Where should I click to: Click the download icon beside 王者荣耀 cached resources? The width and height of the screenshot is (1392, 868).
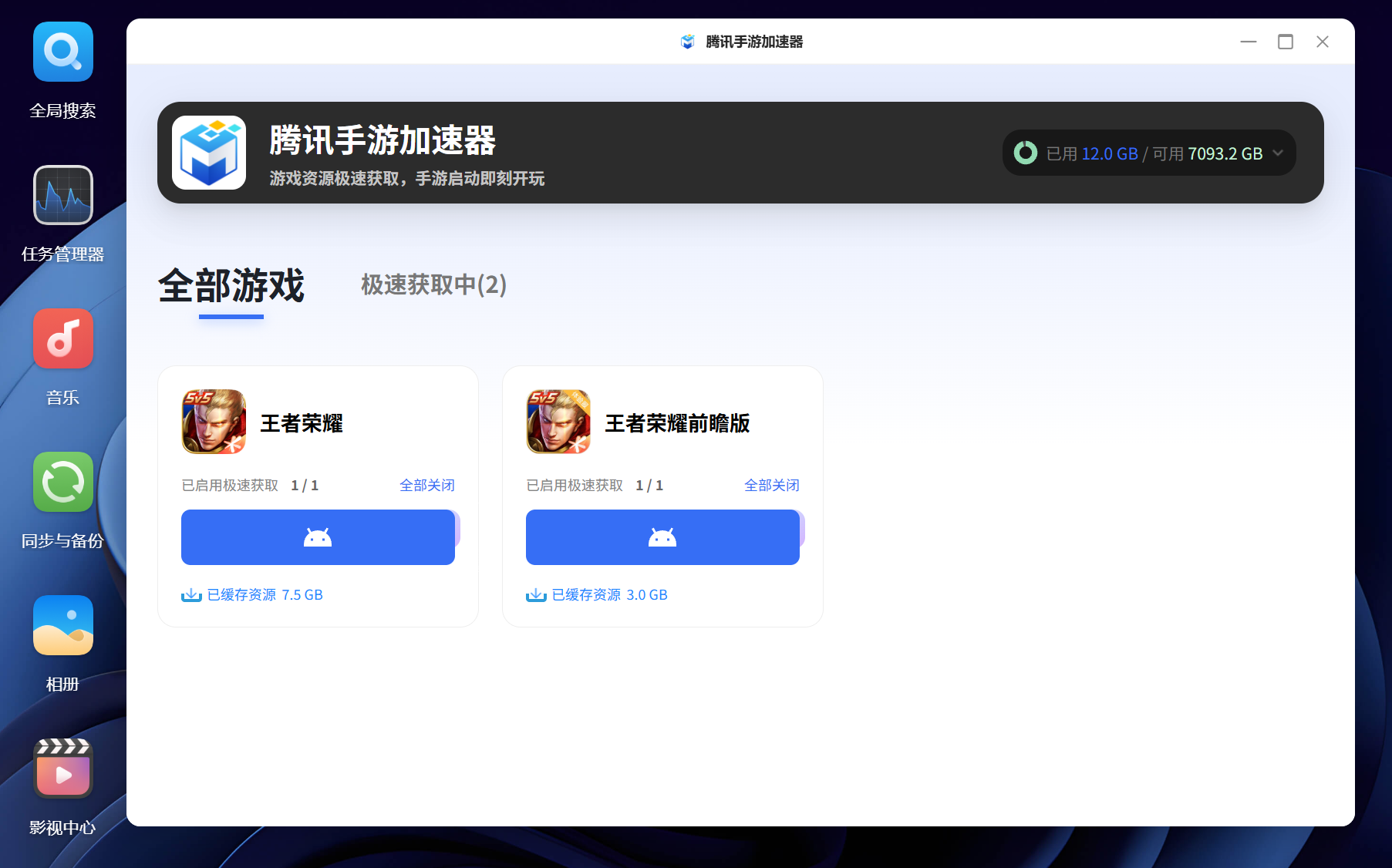tap(190, 594)
